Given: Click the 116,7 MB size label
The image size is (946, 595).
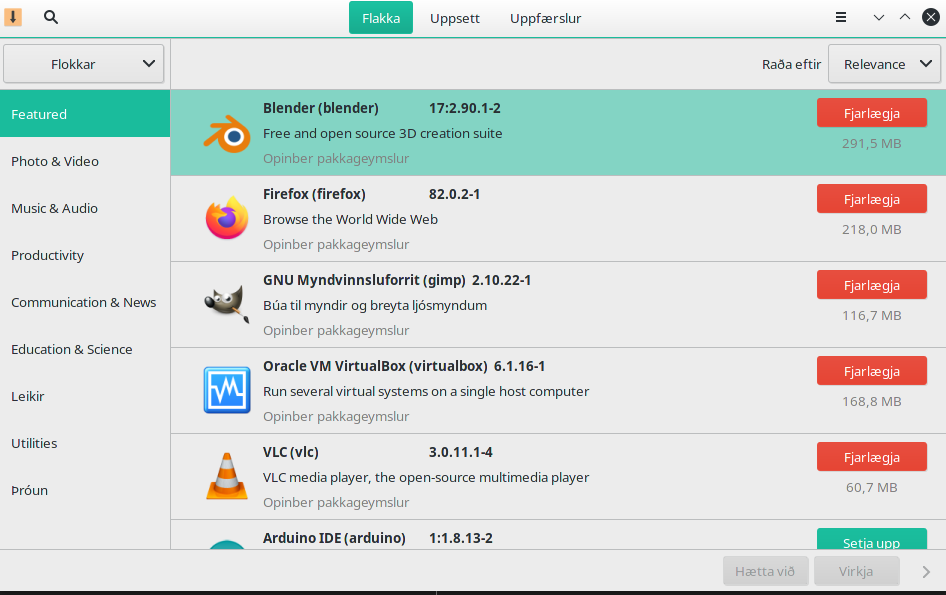Looking at the screenshot, I should coord(872,316).
